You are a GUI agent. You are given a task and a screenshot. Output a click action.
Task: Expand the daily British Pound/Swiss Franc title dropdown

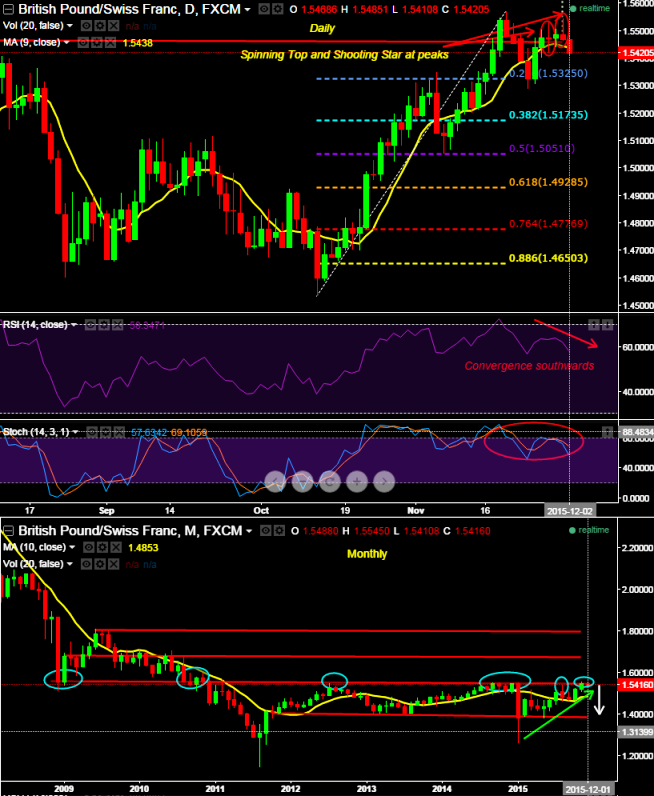pyautogui.click(x=247, y=8)
